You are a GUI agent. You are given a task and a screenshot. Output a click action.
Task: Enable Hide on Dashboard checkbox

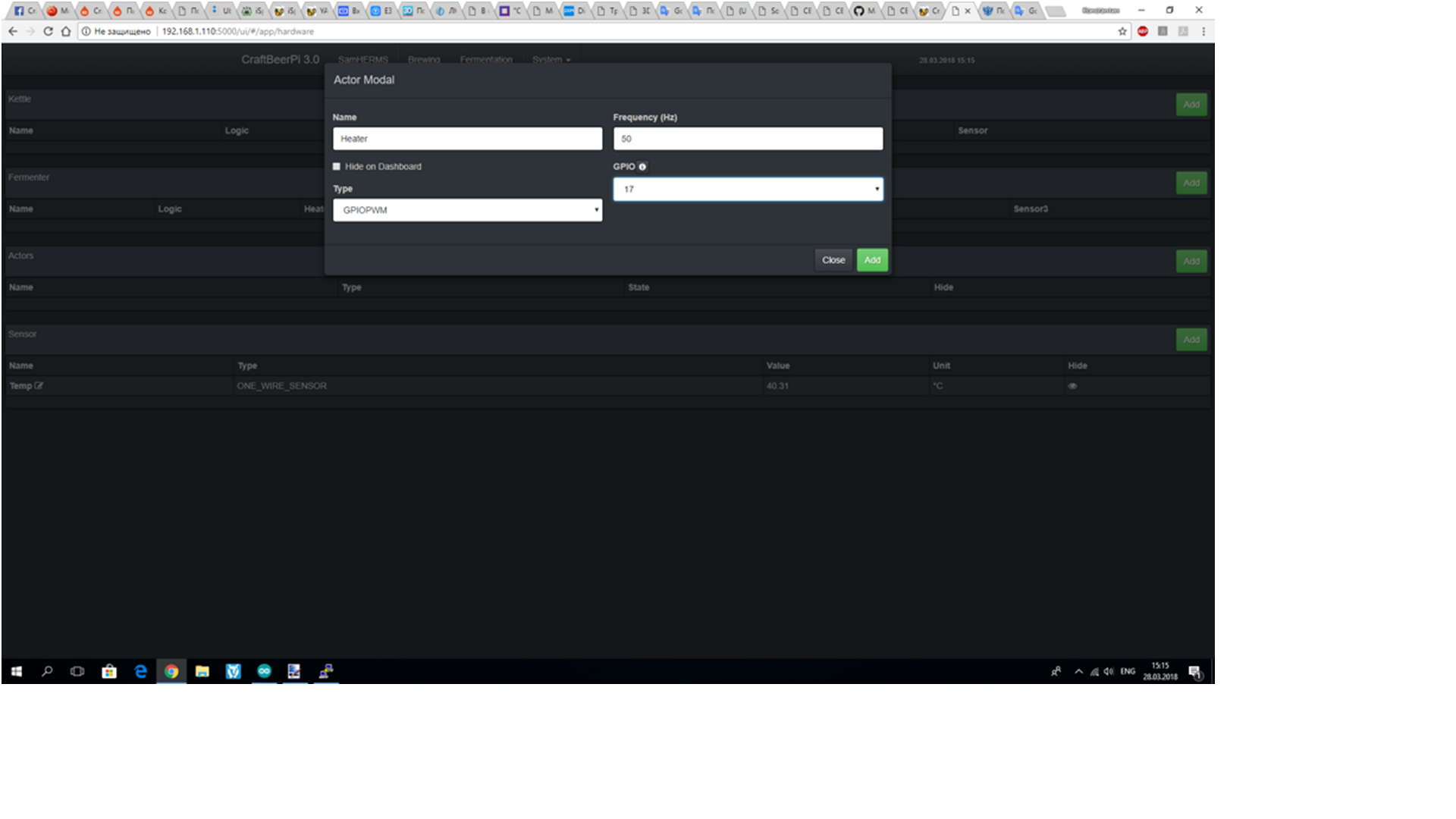click(x=337, y=167)
